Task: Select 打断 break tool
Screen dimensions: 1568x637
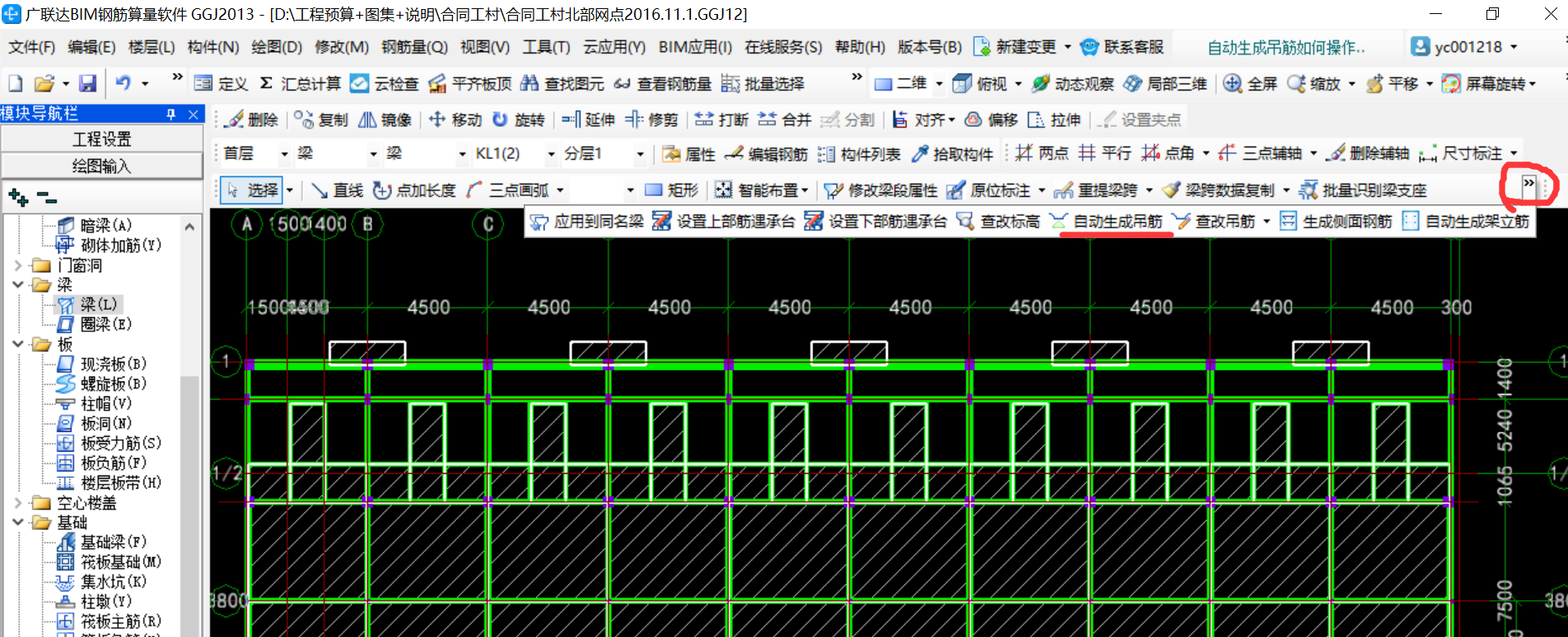Action: 721,119
